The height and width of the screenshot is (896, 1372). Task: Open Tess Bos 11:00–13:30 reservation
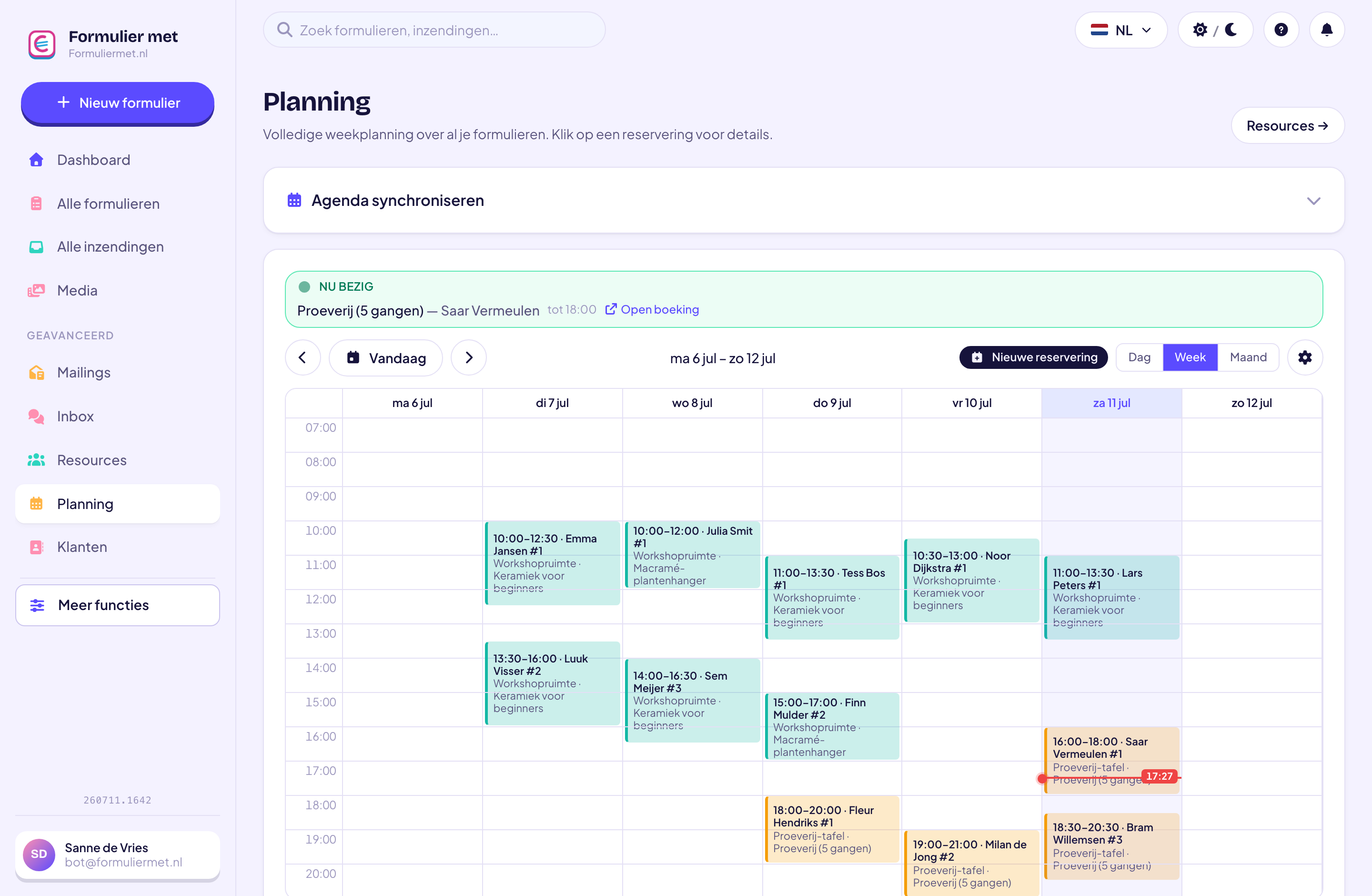tap(832, 597)
